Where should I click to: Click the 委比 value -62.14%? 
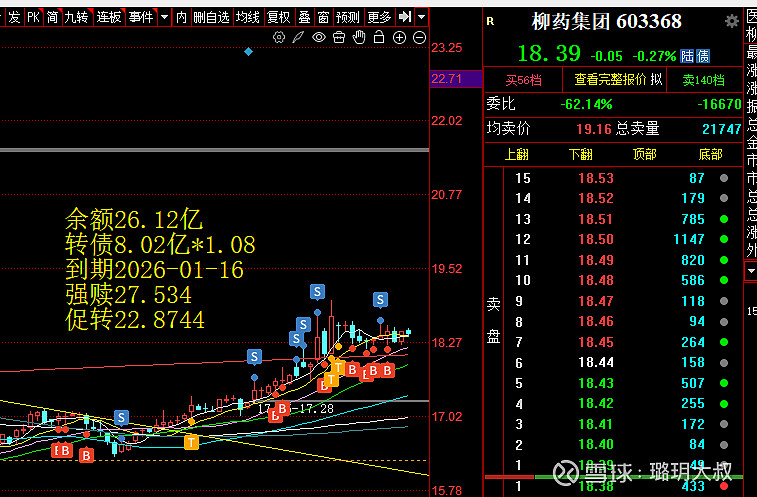586,104
